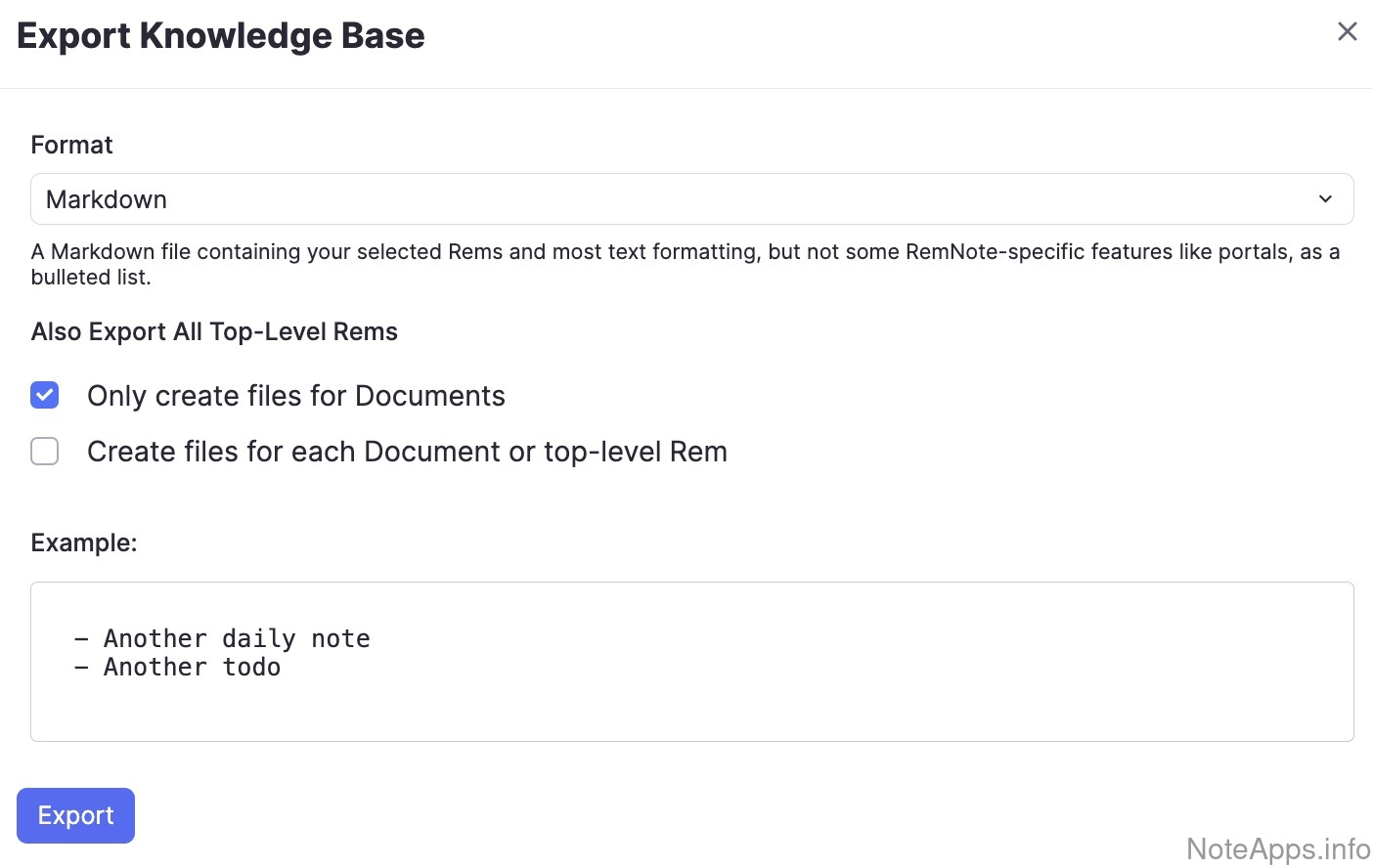Enable Create files for each Document checkbox
Image resolution: width=1373 pixels, height=868 pixels.
[x=45, y=452]
